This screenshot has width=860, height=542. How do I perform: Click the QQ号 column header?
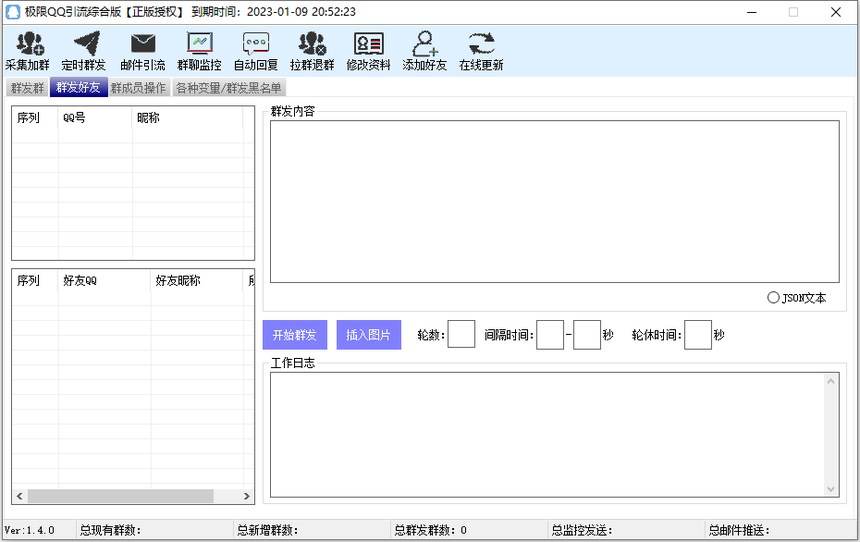tap(95, 118)
